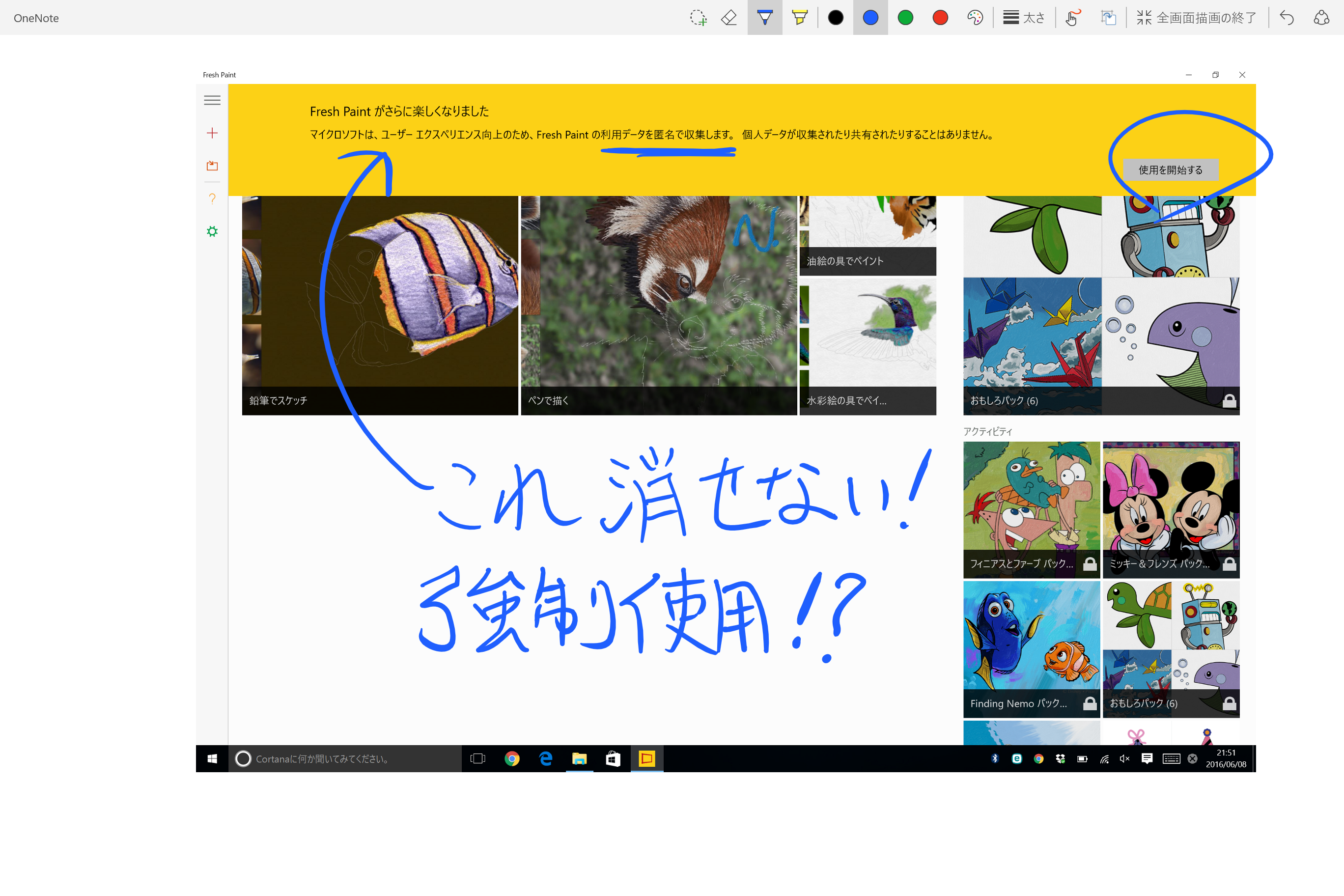Open Fresh Paint settings gear
The height and width of the screenshot is (896, 1344).
212,231
